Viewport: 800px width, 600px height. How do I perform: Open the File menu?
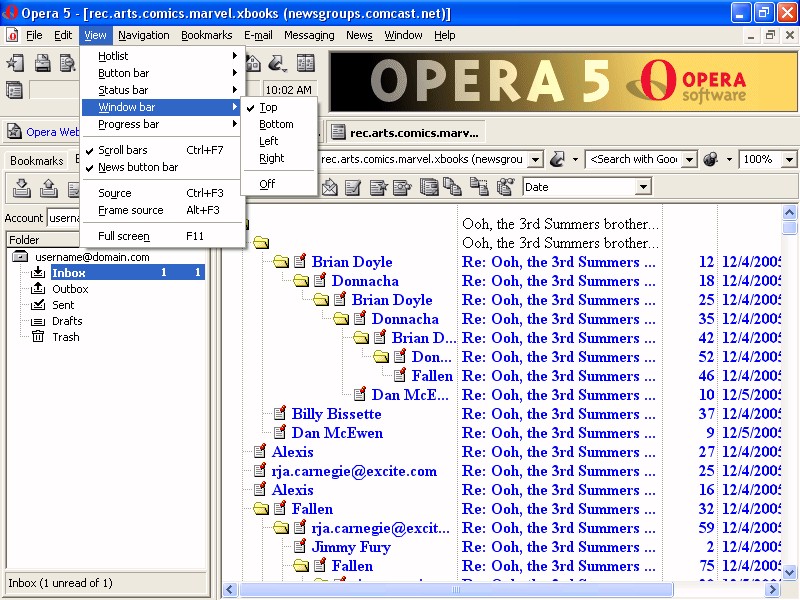[34, 35]
